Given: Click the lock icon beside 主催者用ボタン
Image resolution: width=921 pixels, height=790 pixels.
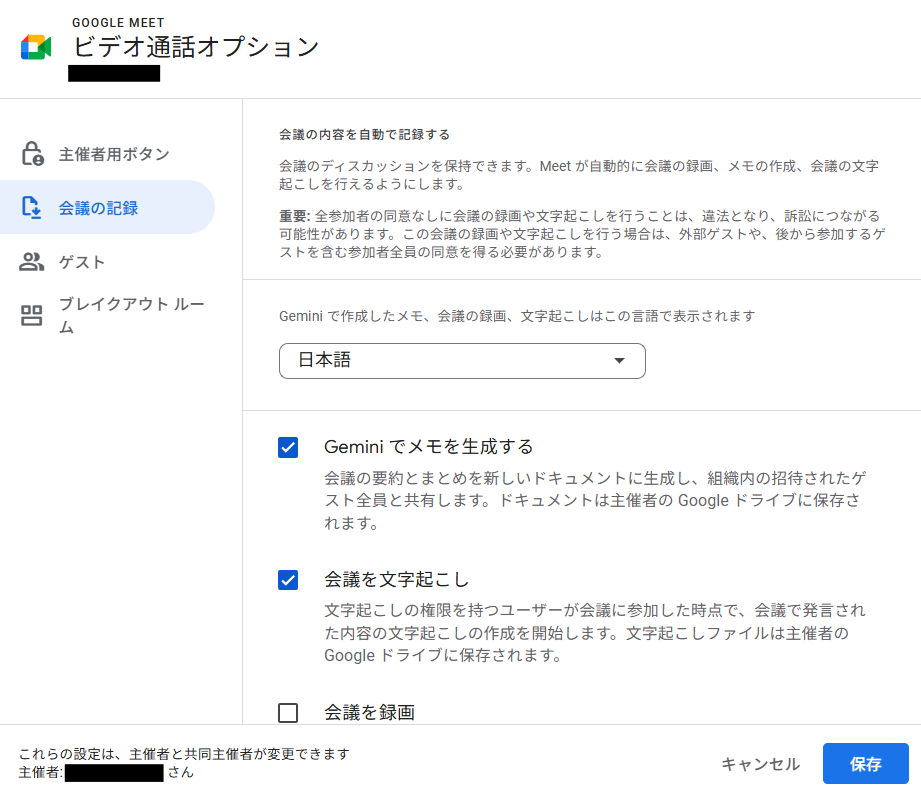Looking at the screenshot, I should [x=32, y=154].
